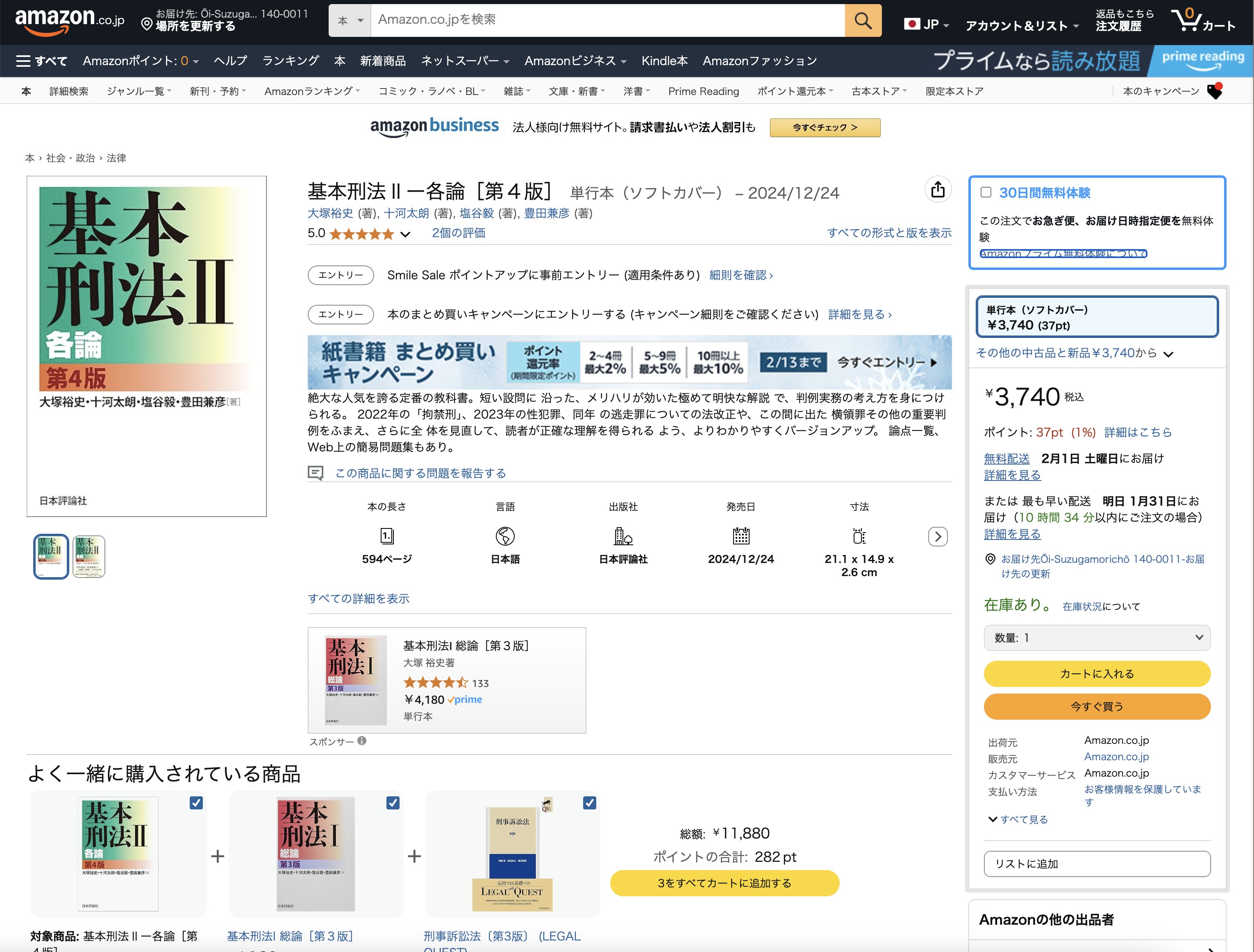Tick the 30日間無料体験 checkbox
This screenshot has width=1254, height=952.
point(986,193)
